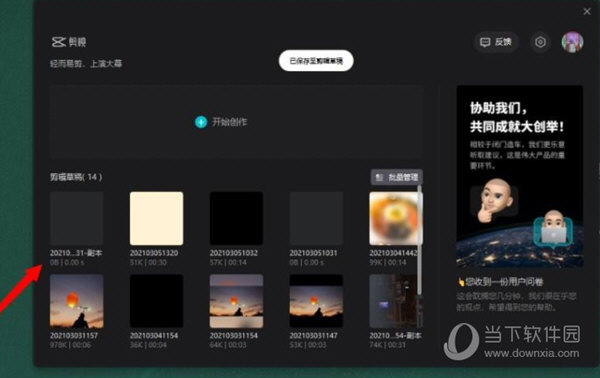Open the 协助我们 promo banner
This screenshot has height=378, width=600.
point(520,176)
